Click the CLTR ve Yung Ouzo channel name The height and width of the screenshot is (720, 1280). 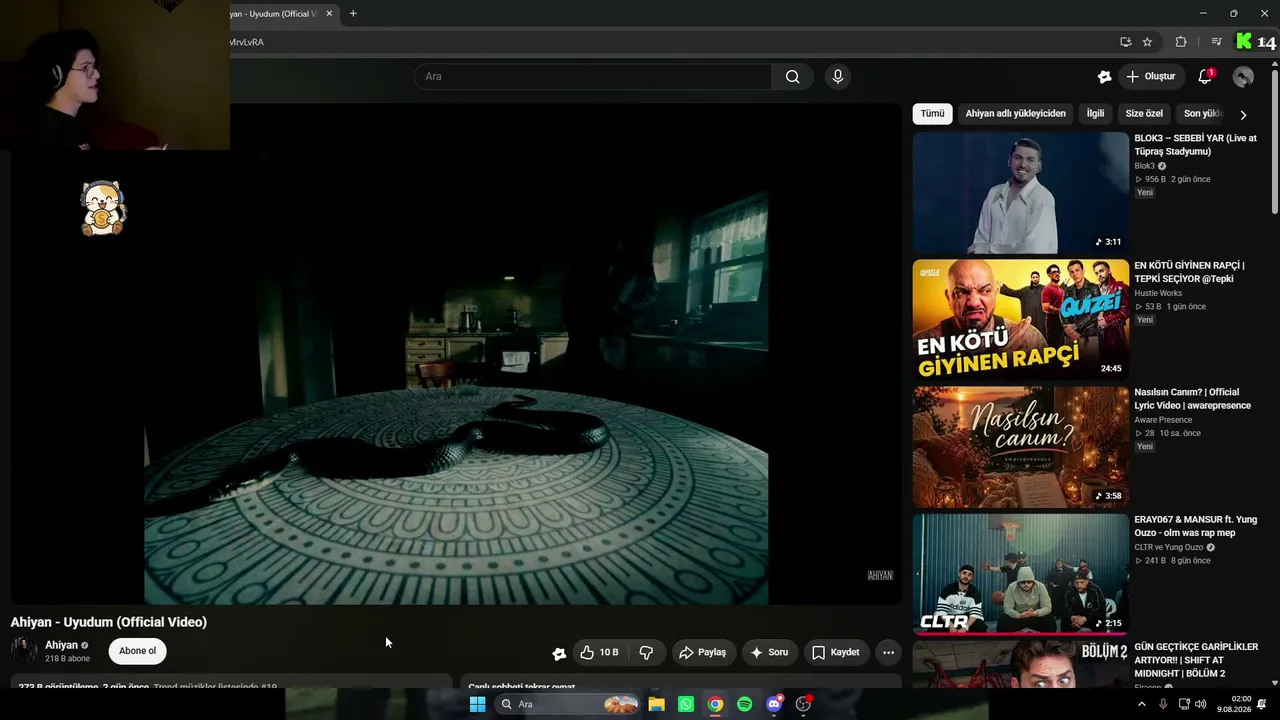point(1169,547)
